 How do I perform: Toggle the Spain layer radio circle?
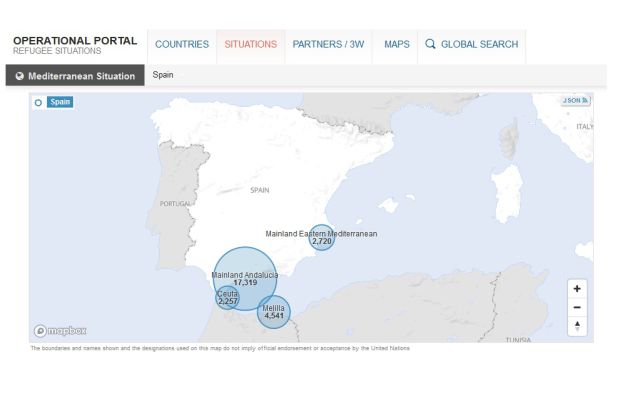click(38, 102)
